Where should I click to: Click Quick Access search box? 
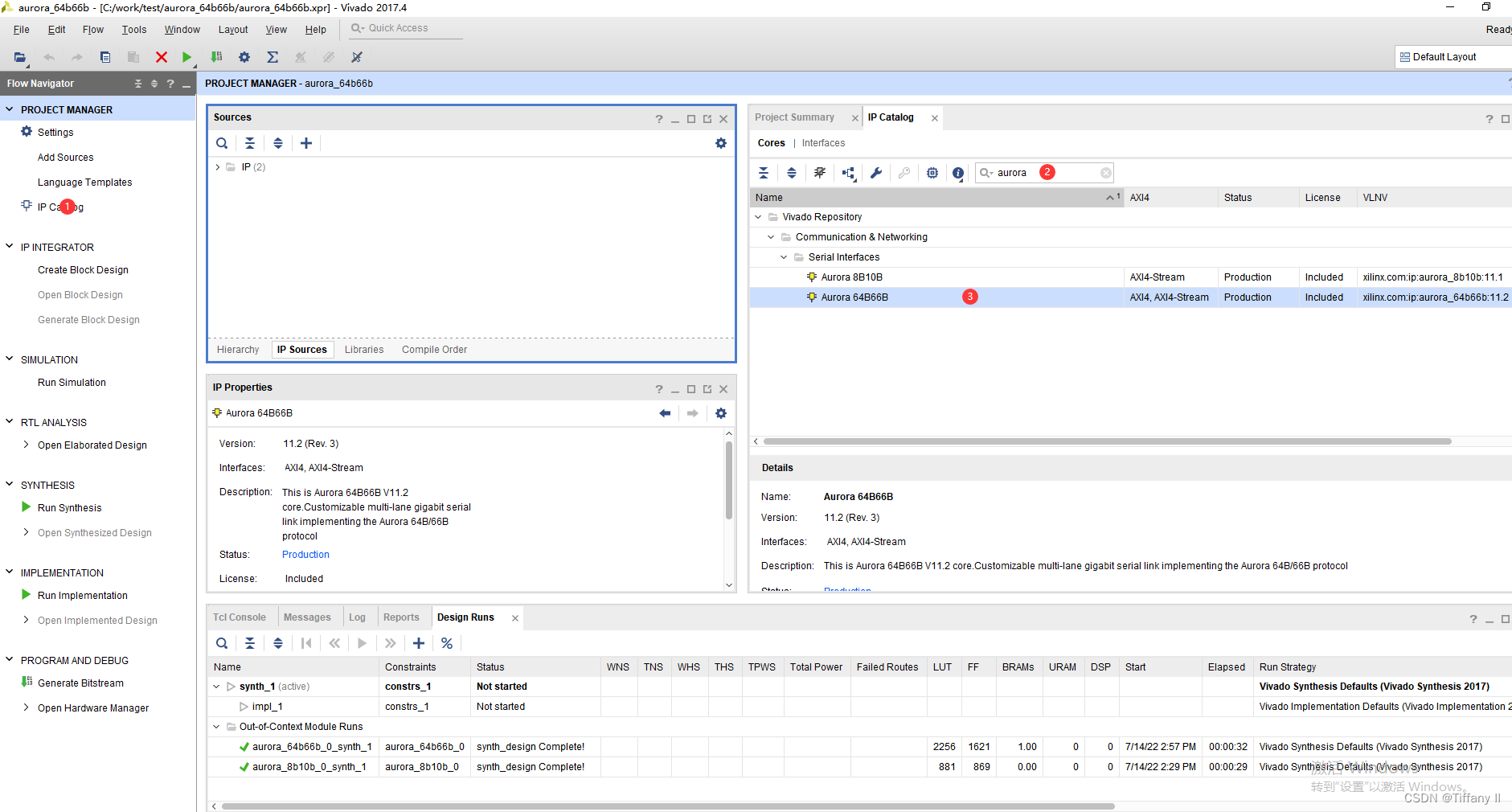406,28
